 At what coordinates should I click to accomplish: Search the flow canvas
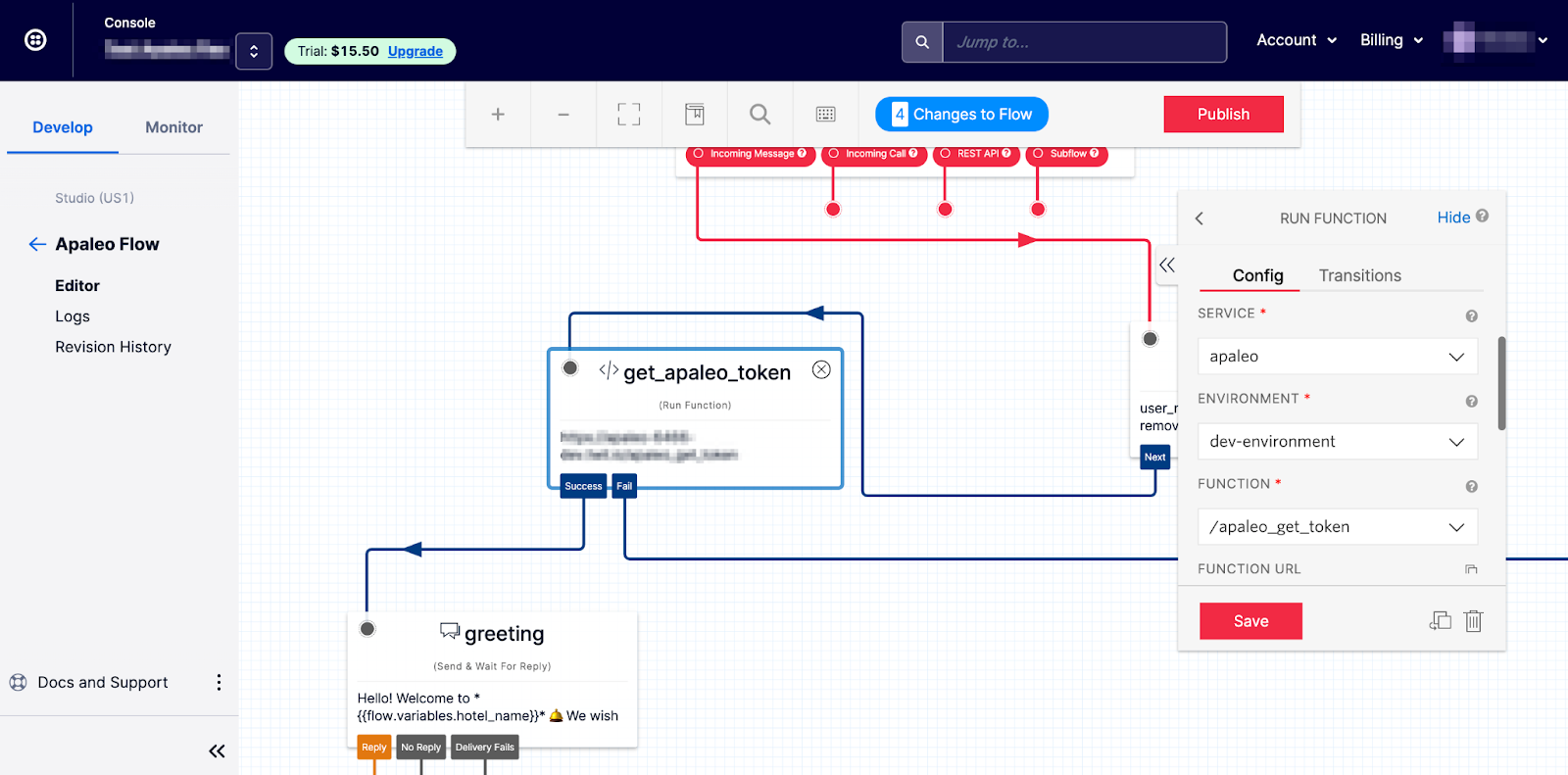click(760, 115)
